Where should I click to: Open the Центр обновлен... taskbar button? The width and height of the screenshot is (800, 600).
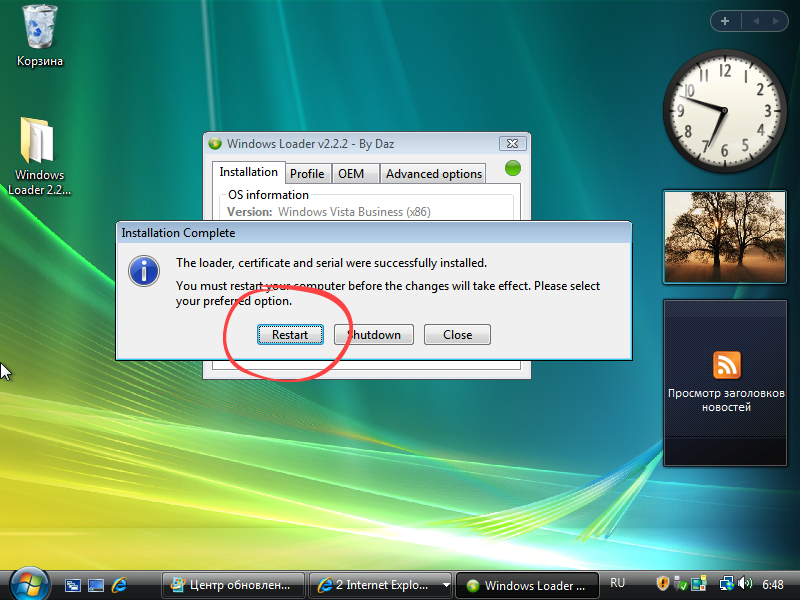pos(233,585)
